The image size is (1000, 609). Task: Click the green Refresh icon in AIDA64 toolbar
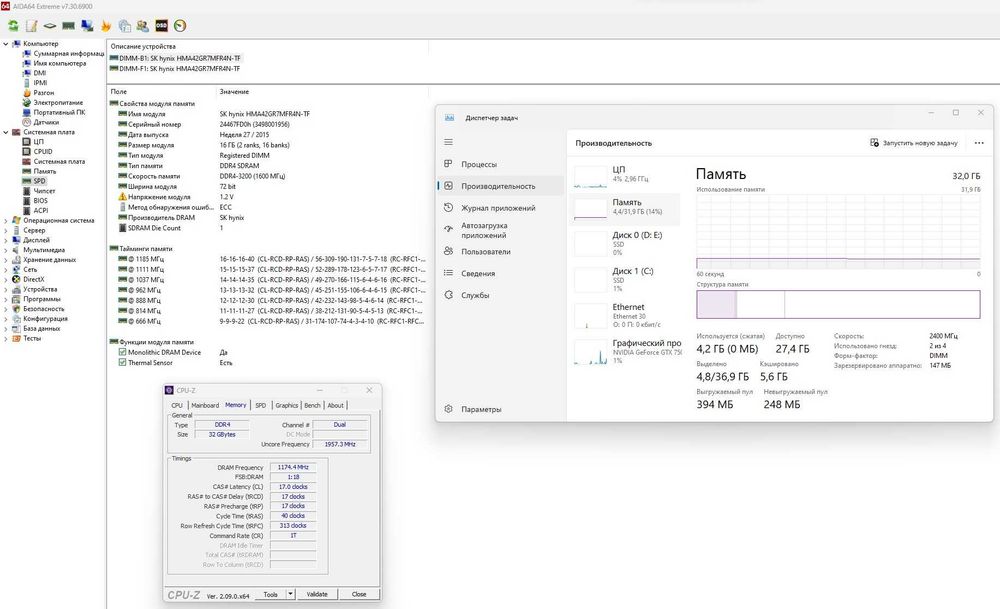[x=13, y=26]
